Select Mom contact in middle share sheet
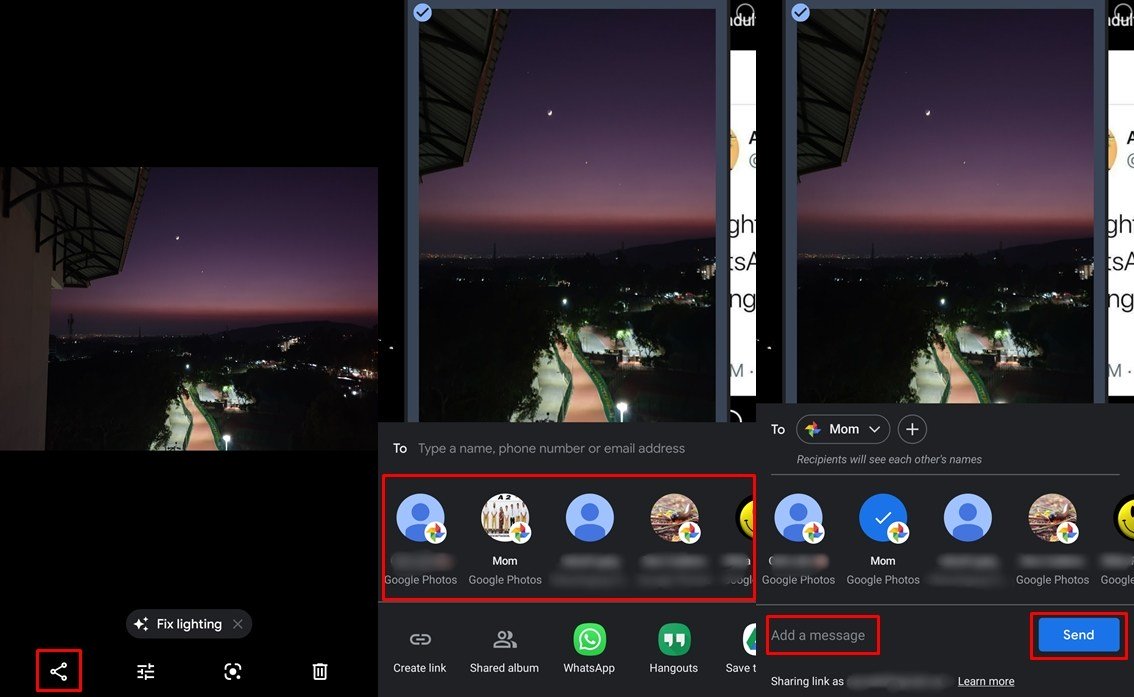Screen dimensions: 1134x697 [x=505, y=519]
